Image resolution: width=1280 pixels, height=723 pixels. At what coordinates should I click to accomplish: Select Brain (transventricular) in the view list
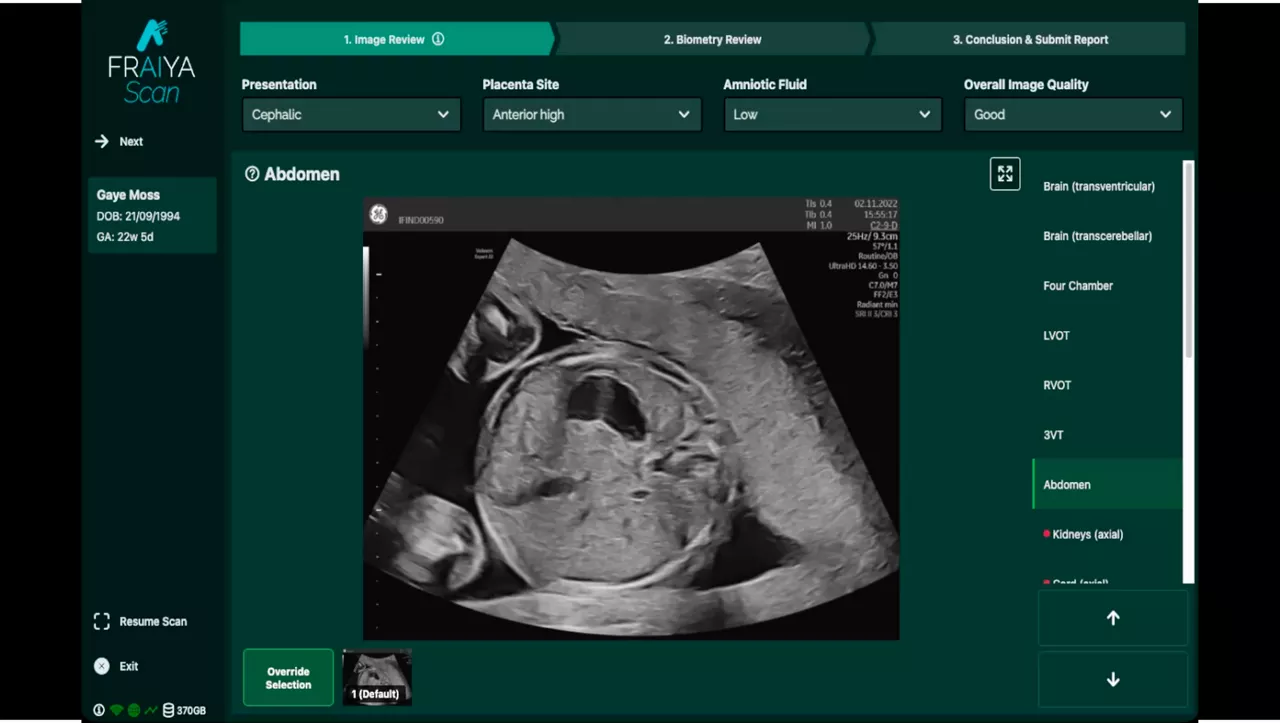pos(1106,186)
